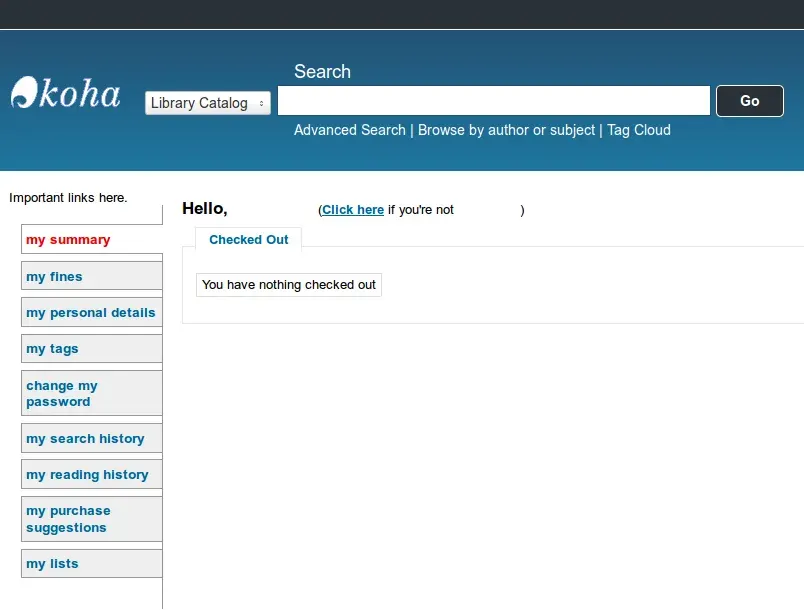Go to my fines
The height and width of the screenshot is (610, 804).
[x=92, y=276]
